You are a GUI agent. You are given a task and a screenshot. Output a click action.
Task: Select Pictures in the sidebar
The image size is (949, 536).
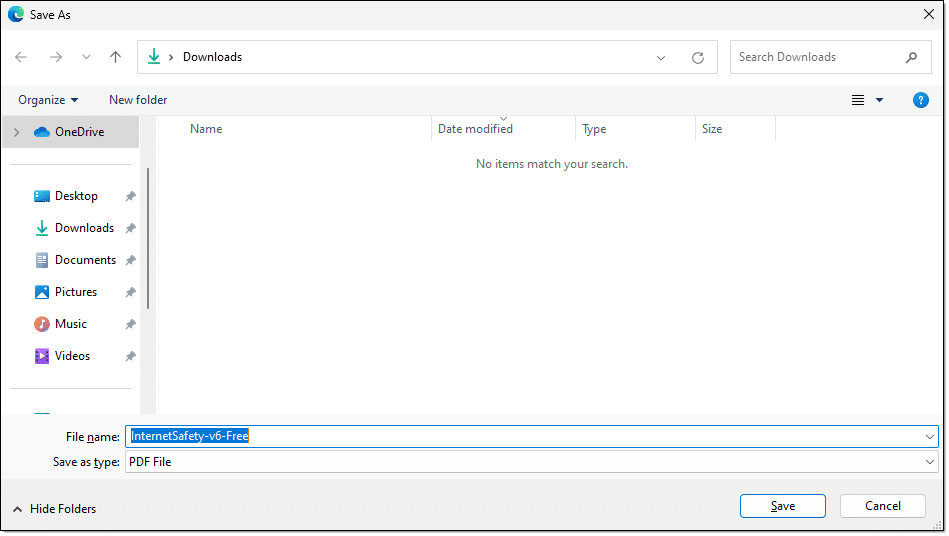pyautogui.click(x=76, y=292)
